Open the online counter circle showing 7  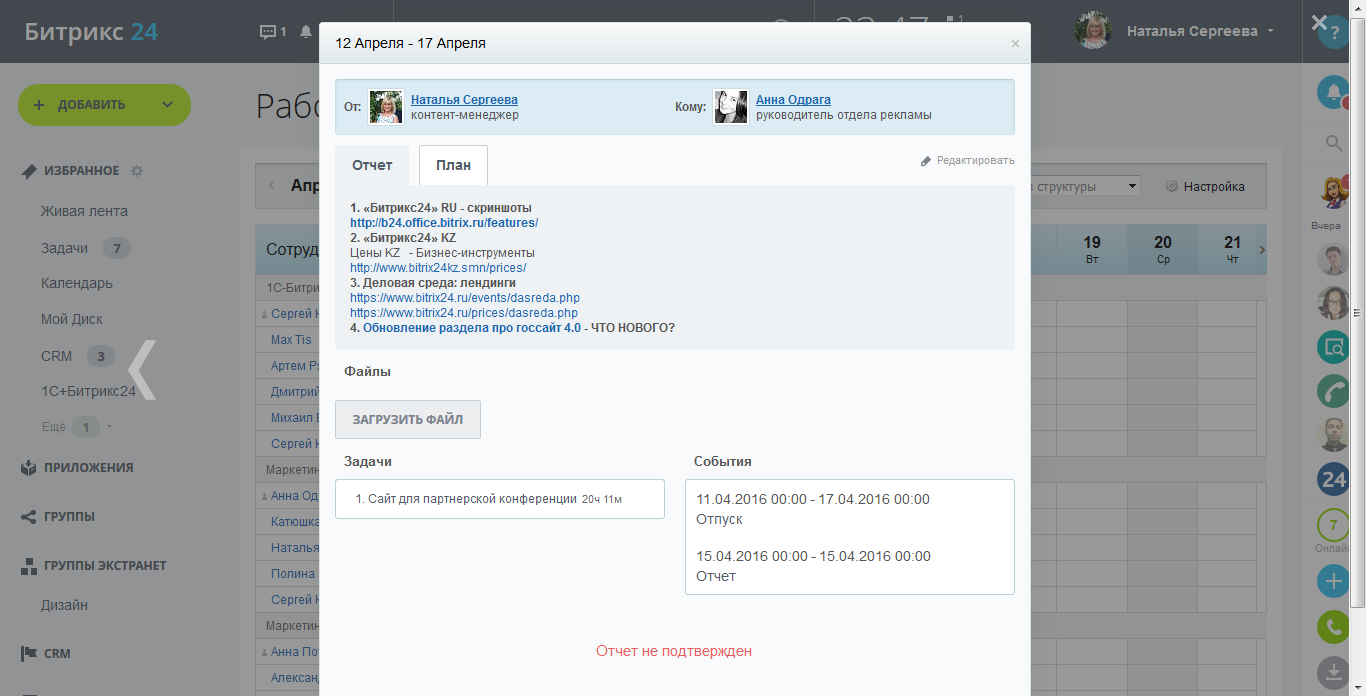tap(1333, 524)
